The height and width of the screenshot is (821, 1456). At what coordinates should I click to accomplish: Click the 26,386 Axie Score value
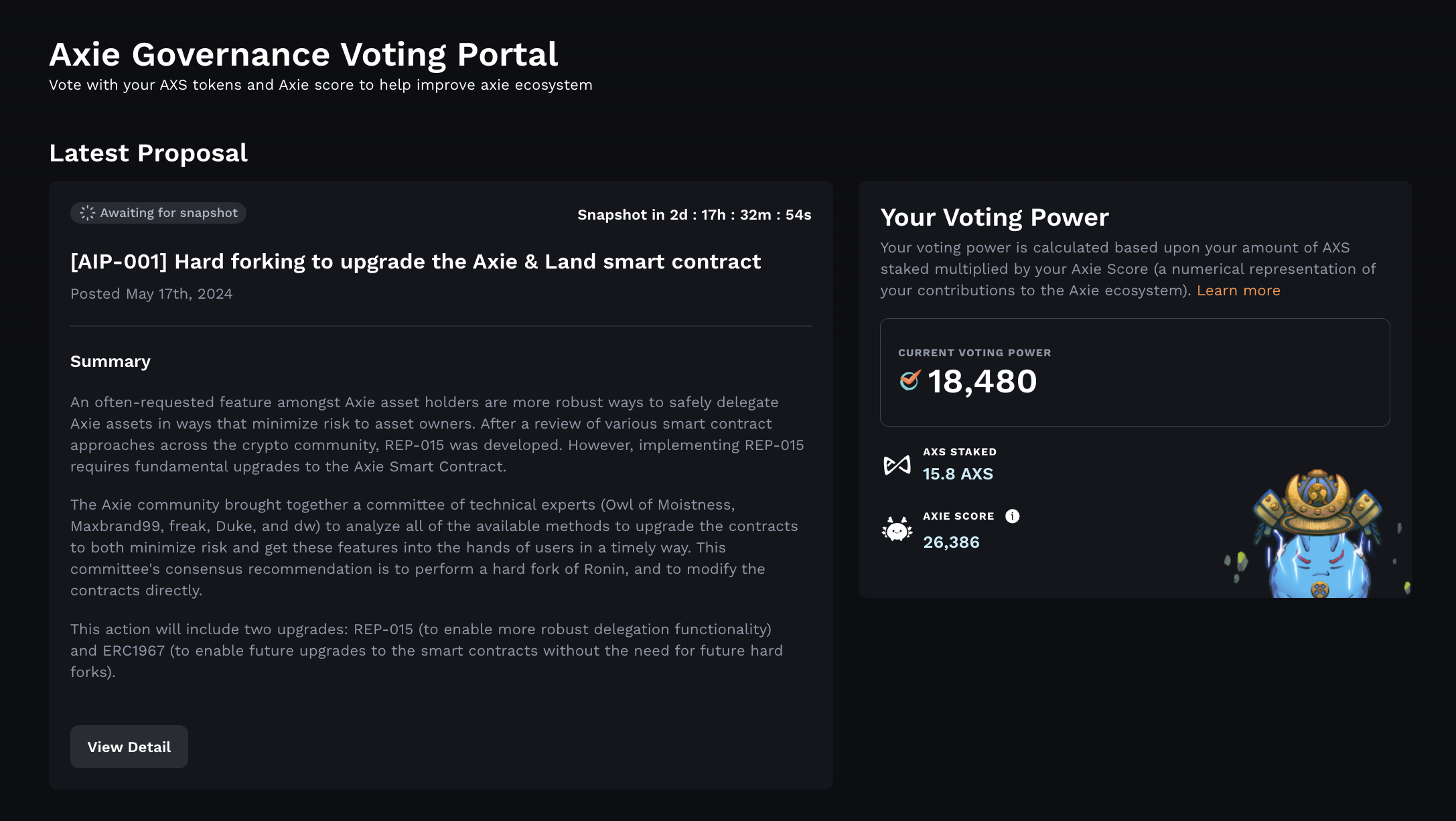[950, 542]
